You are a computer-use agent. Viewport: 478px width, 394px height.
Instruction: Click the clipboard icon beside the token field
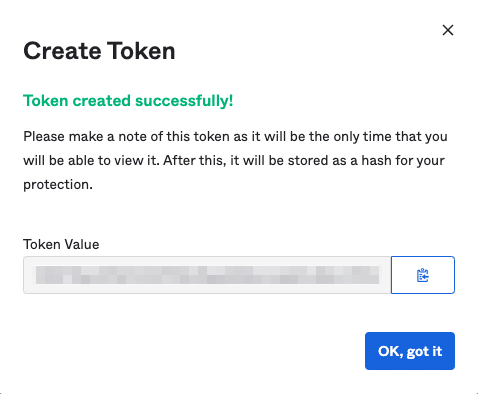pos(423,275)
